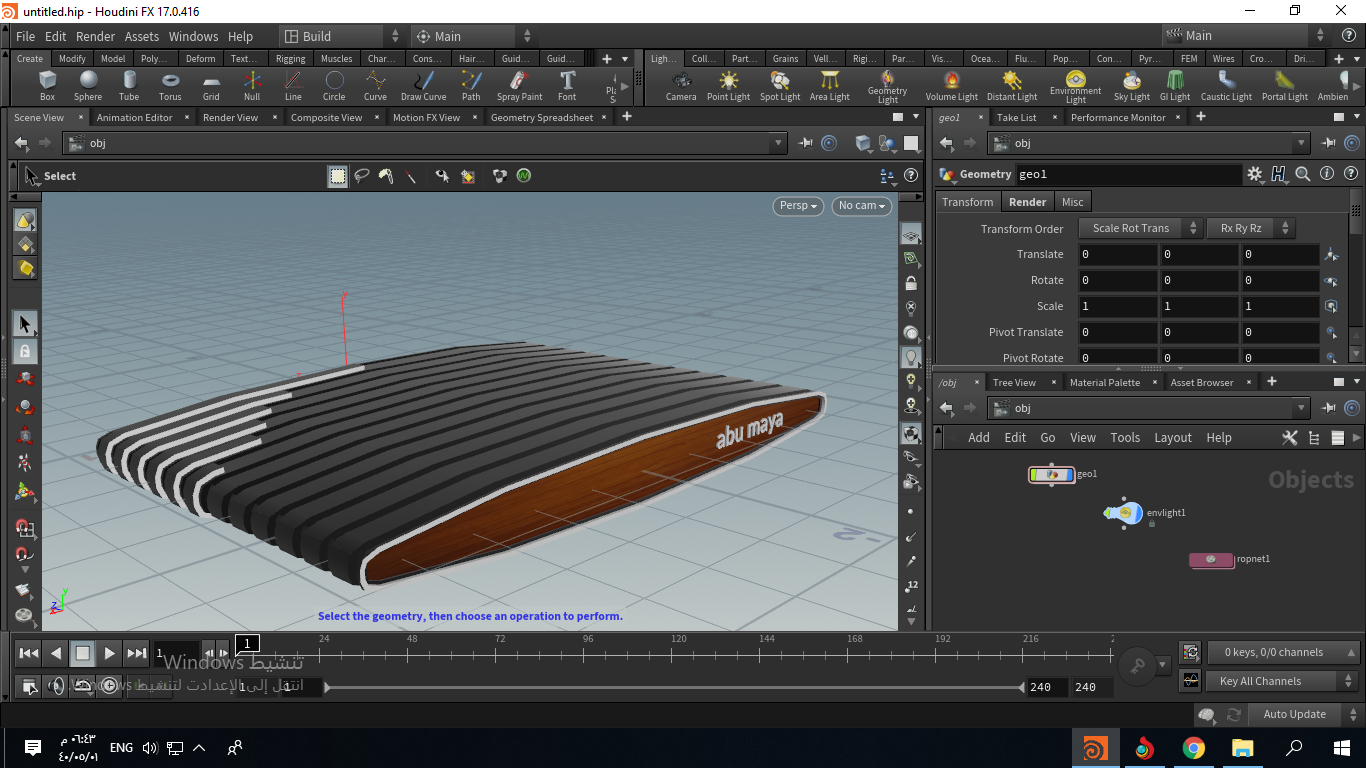The height and width of the screenshot is (768, 1366).
Task: Create a Grid from the shelf
Action: [211, 85]
